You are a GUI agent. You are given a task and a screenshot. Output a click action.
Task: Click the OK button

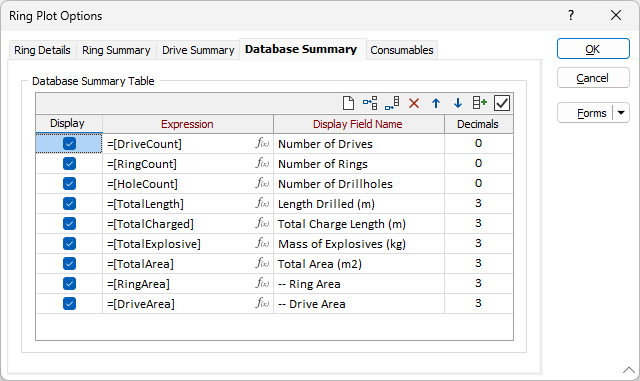pos(593,49)
